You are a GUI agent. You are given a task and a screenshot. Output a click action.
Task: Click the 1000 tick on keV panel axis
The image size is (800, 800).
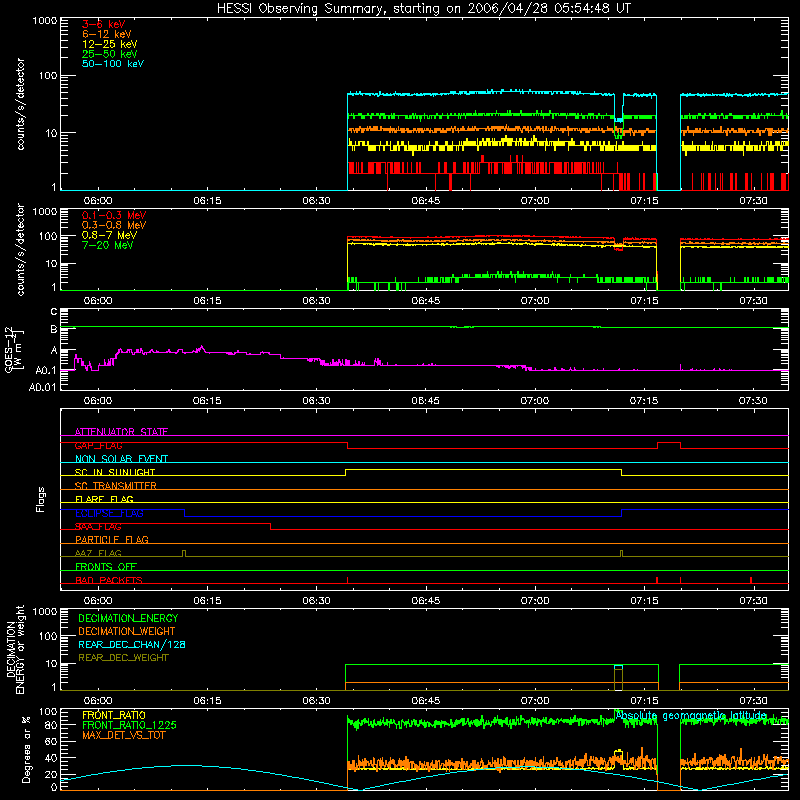click(45, 21)
